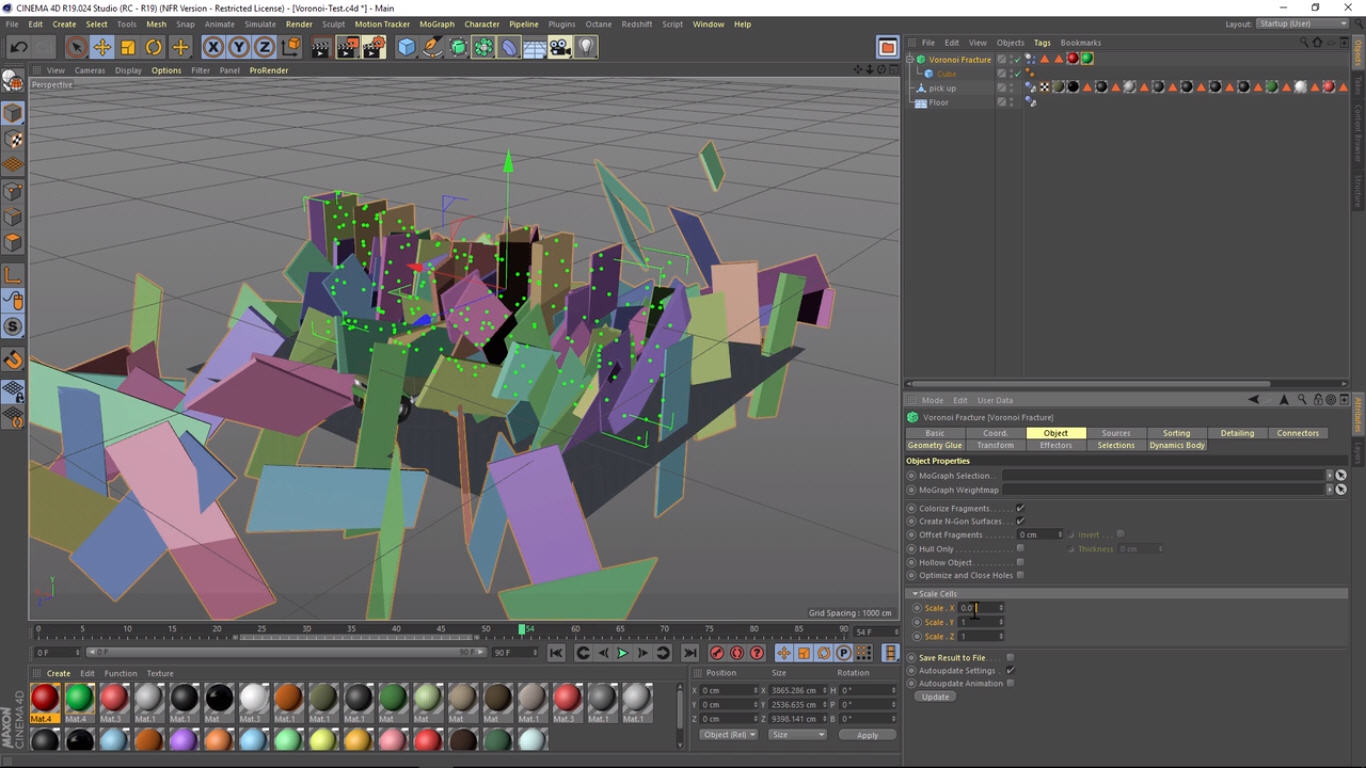Enable Save Result to File checkbox

(1010, 657)
